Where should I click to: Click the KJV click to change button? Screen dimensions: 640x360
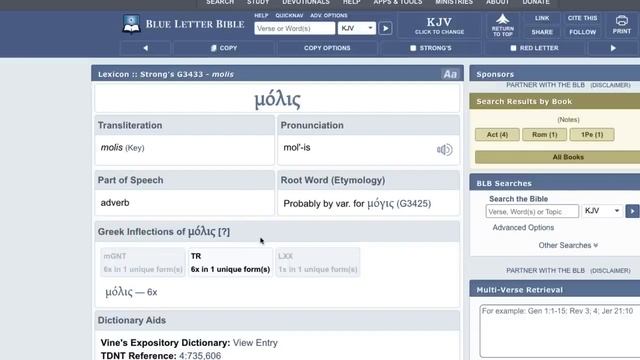click(x=439, y=25)
